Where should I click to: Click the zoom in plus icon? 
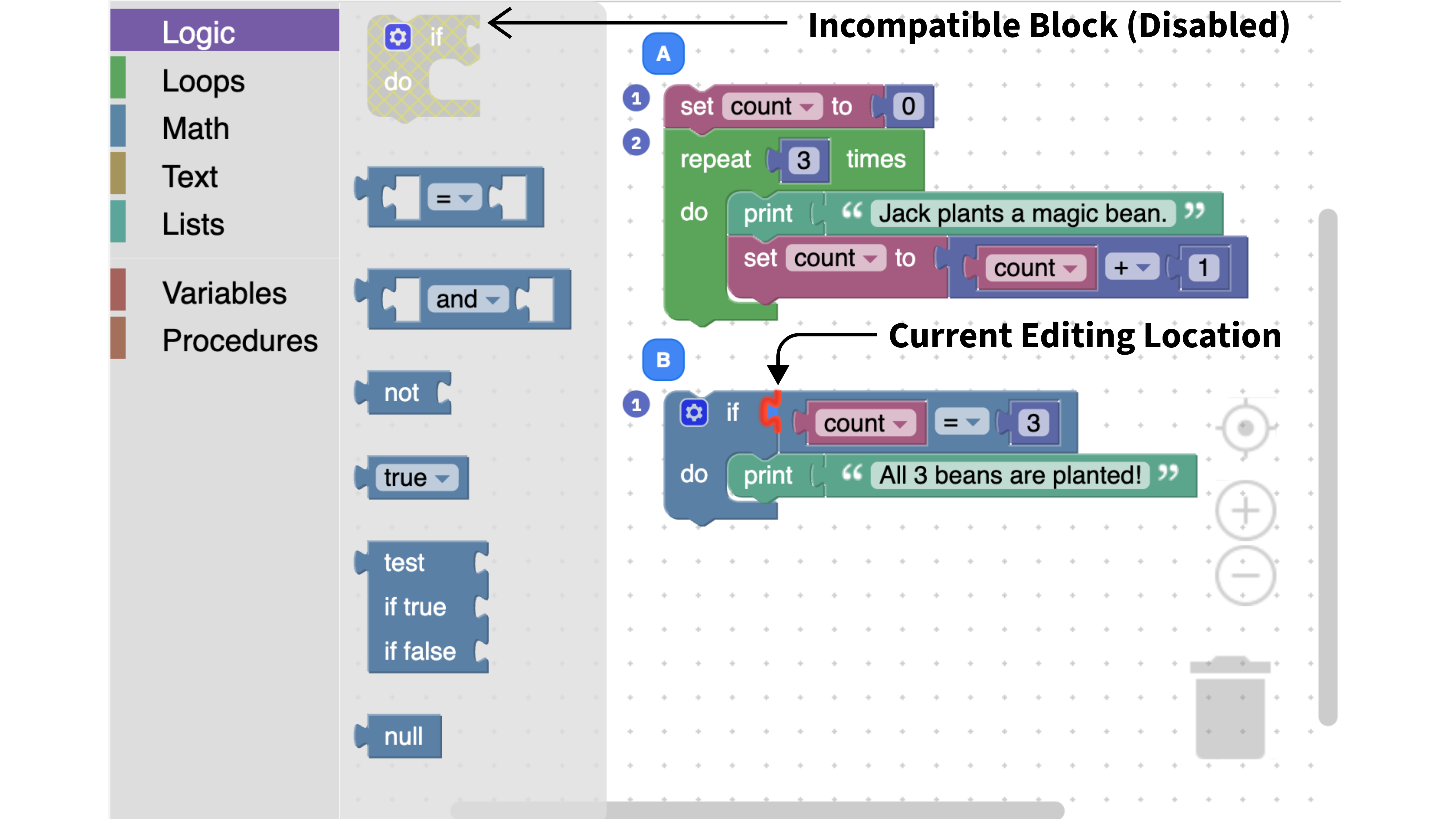pos(1245,511)
